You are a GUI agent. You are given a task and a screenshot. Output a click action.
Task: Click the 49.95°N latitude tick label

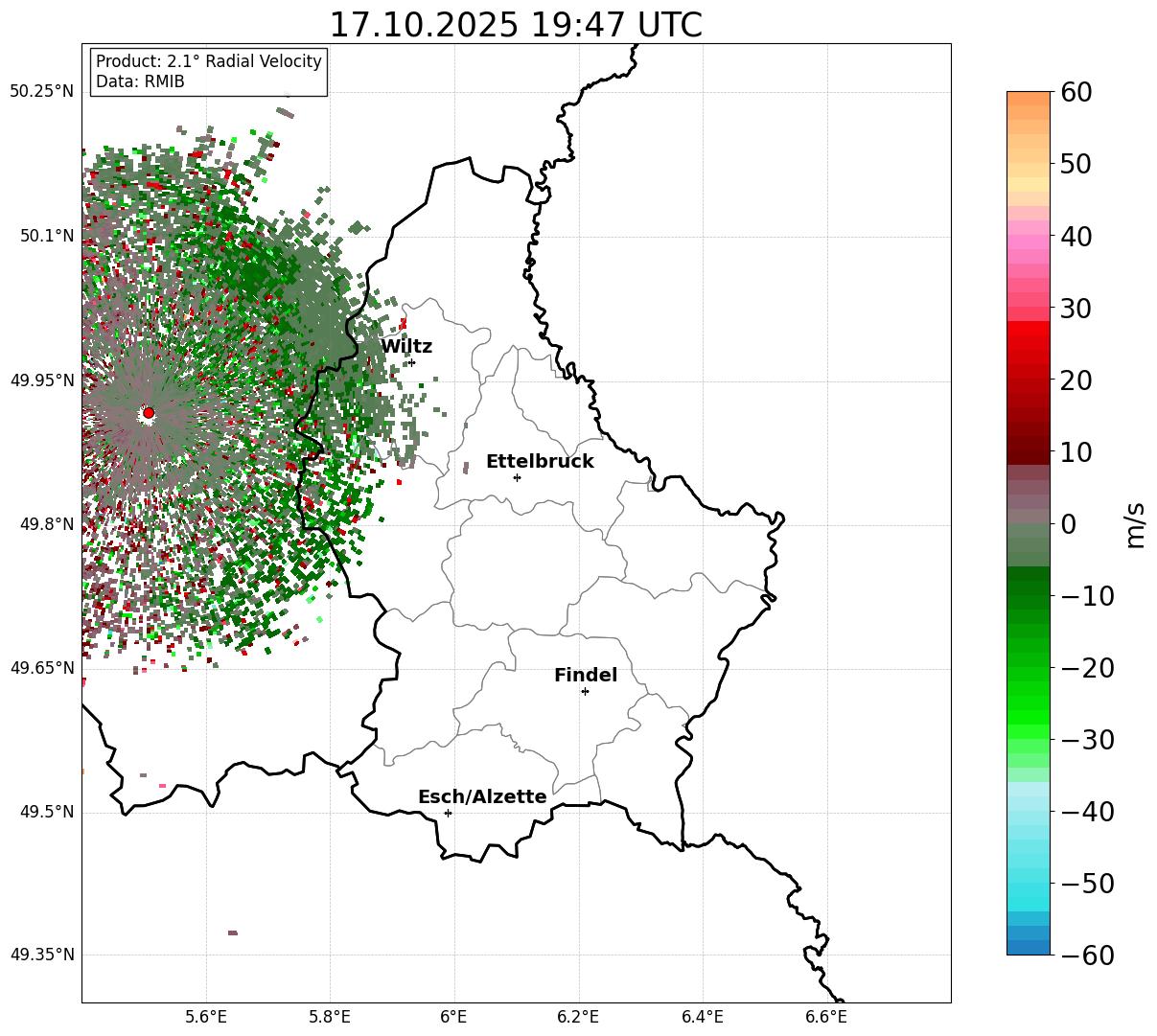[x=42, y=380]
